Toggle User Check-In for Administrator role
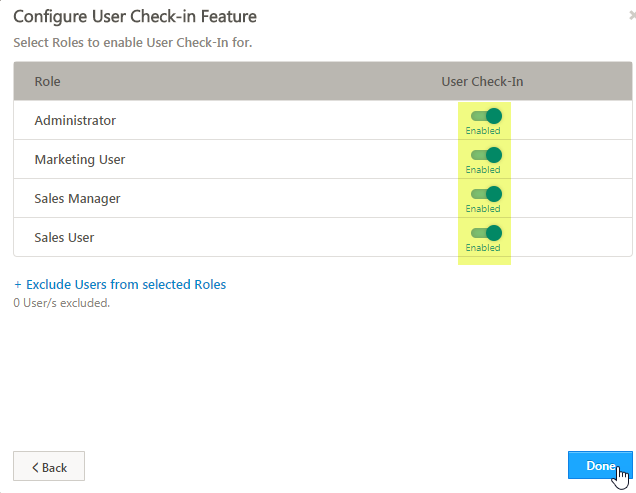636x493 pixels. (x=486, y=116)
